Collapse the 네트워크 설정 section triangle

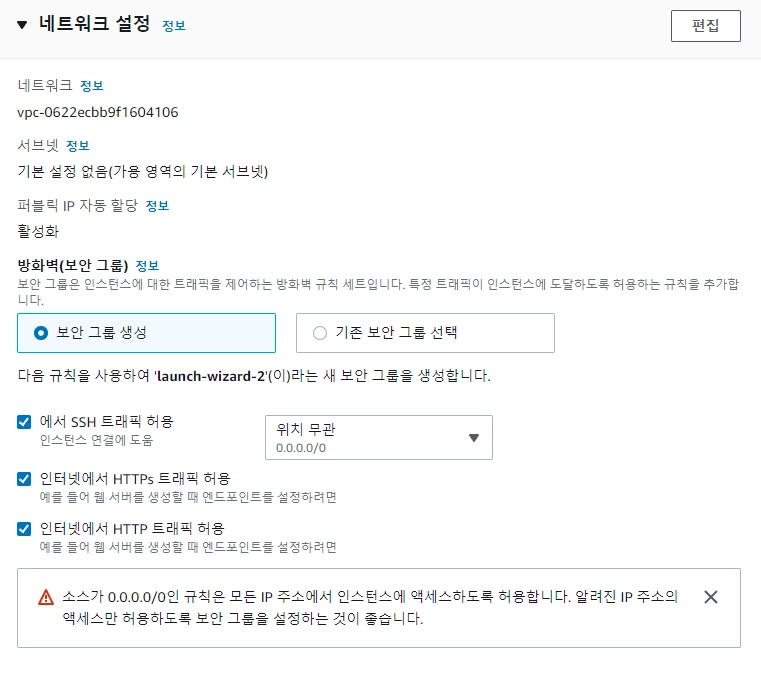coord(22,25)
